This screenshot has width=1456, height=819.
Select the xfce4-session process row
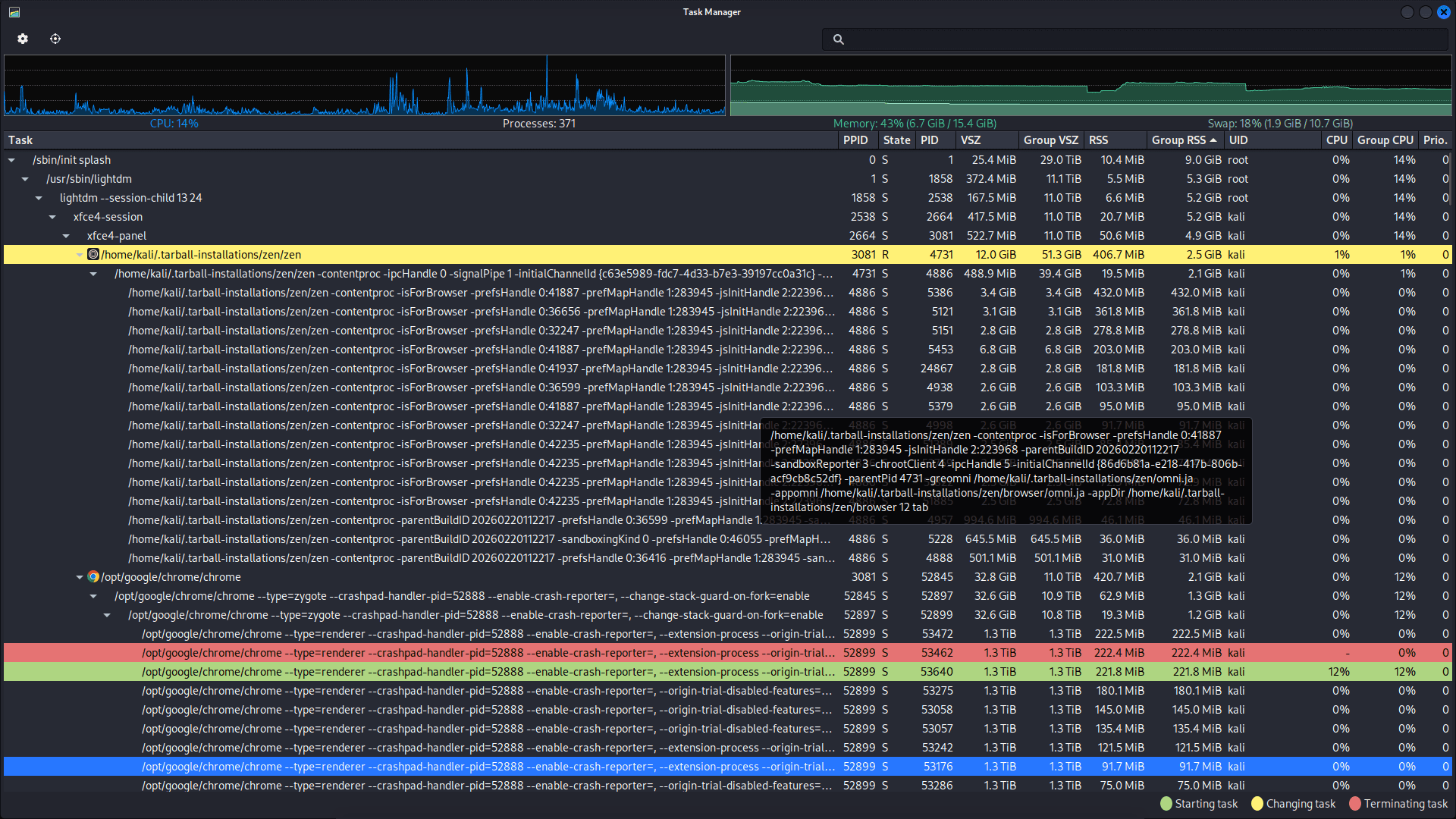coord(726,217)
